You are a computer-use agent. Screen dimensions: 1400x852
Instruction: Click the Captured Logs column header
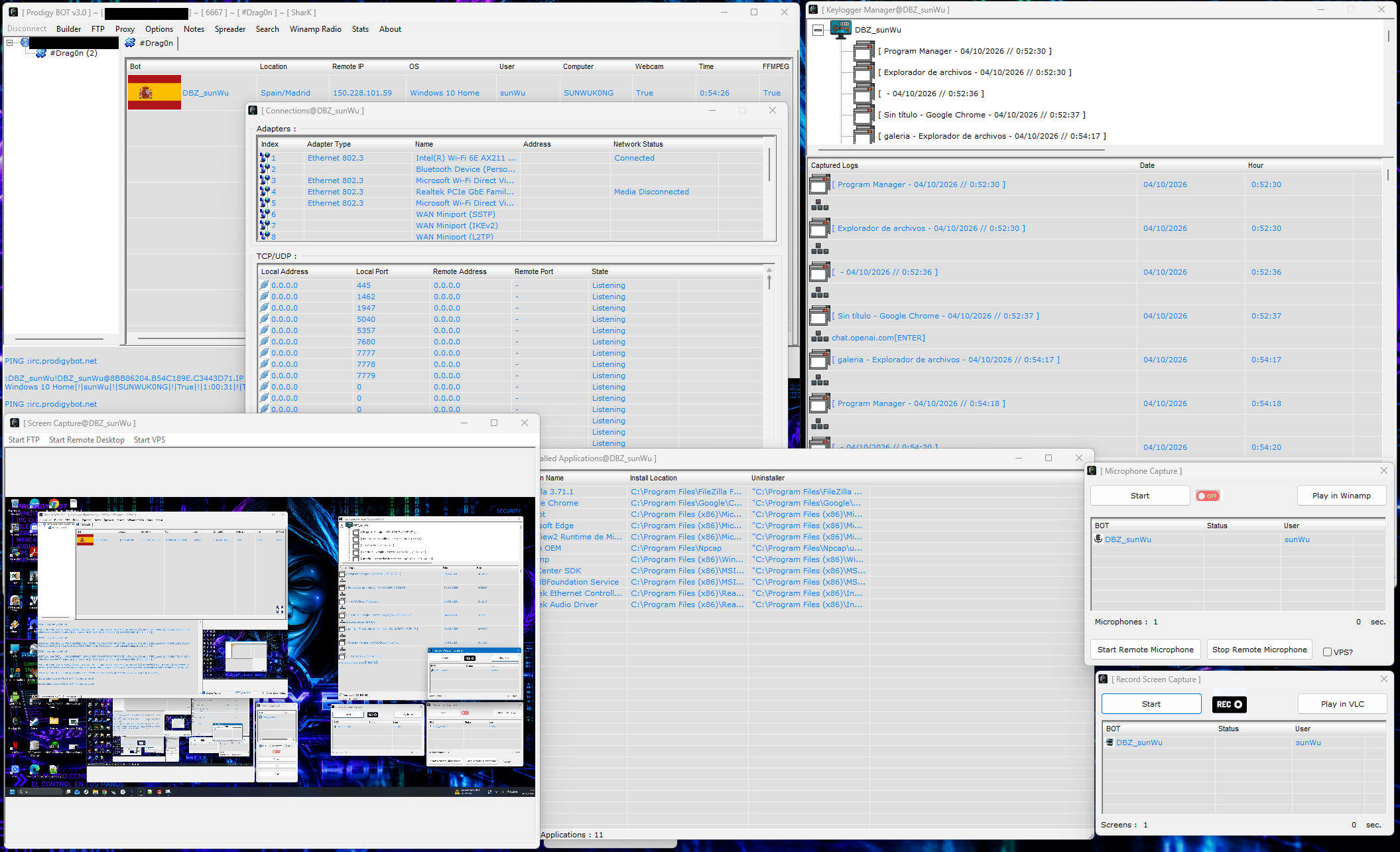pyautogui.click(x=972, y=165)
